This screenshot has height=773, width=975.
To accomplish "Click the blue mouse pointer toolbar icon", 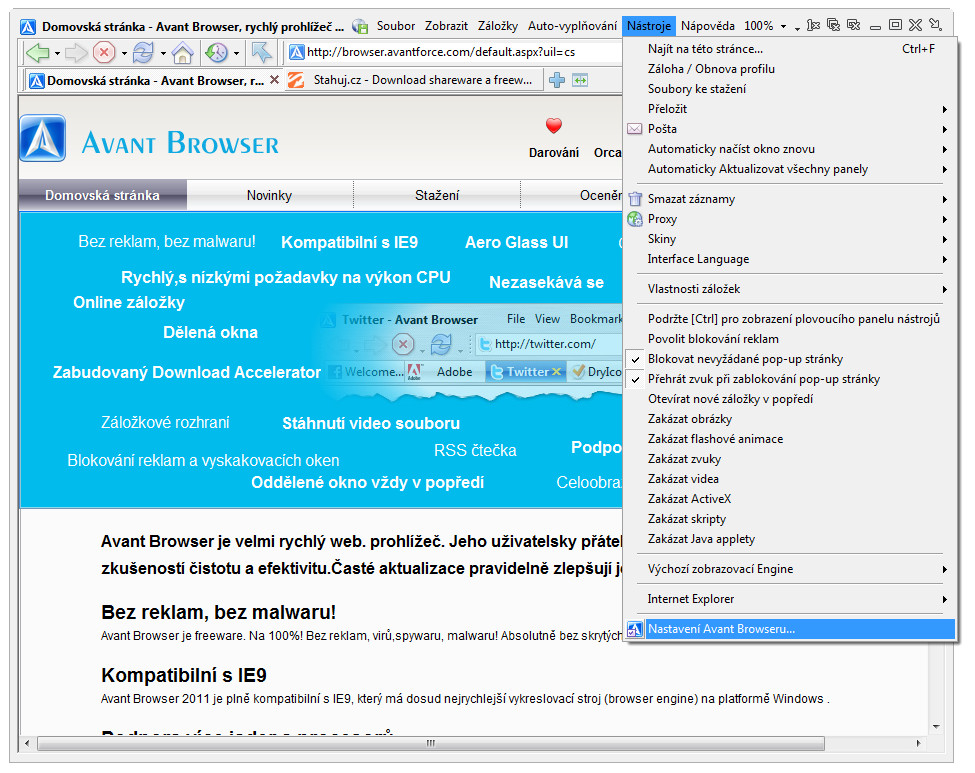I will pos(261,52).
